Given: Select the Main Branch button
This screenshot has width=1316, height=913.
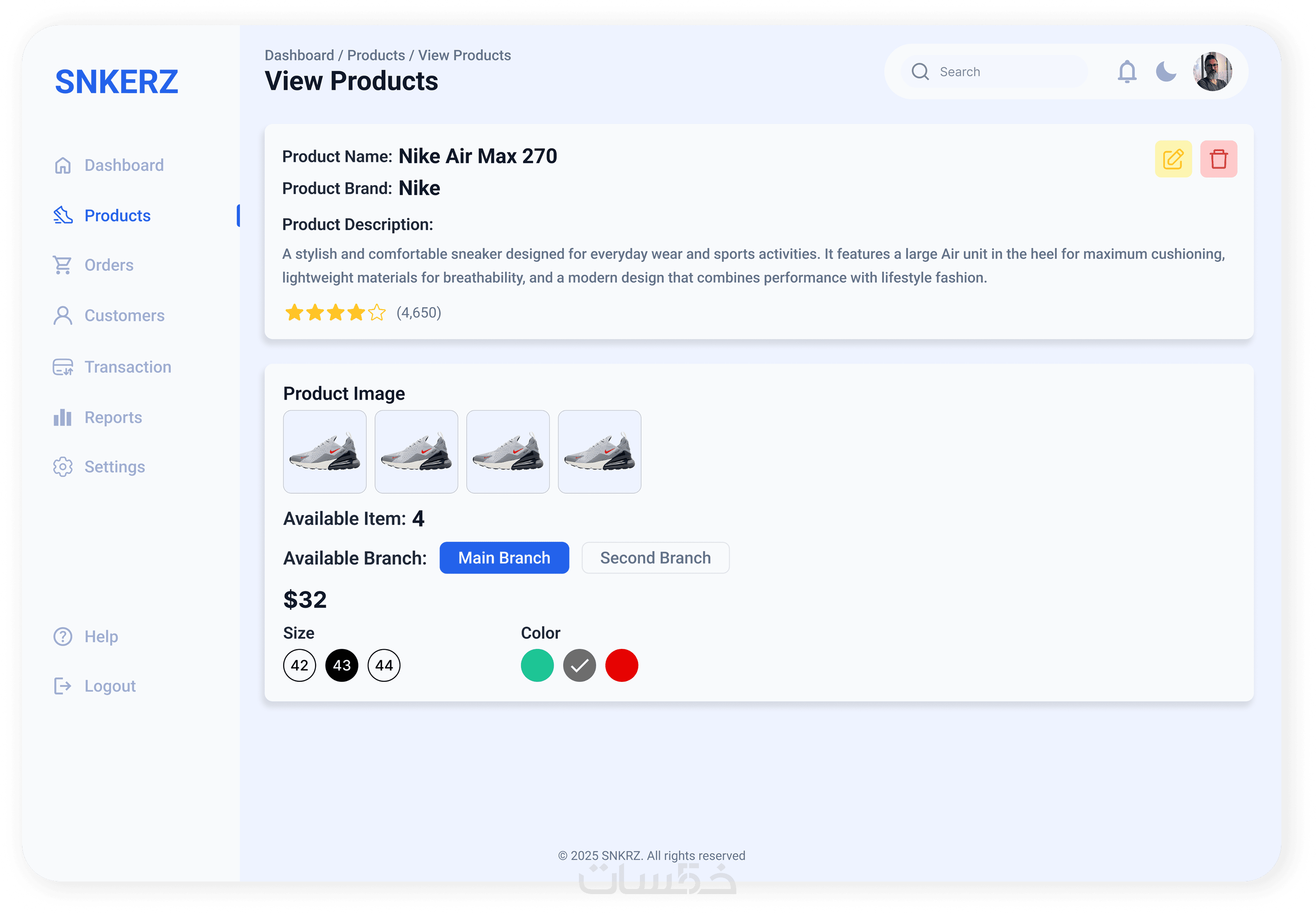Looking at the screenshot, I should (x=504, y=557).
